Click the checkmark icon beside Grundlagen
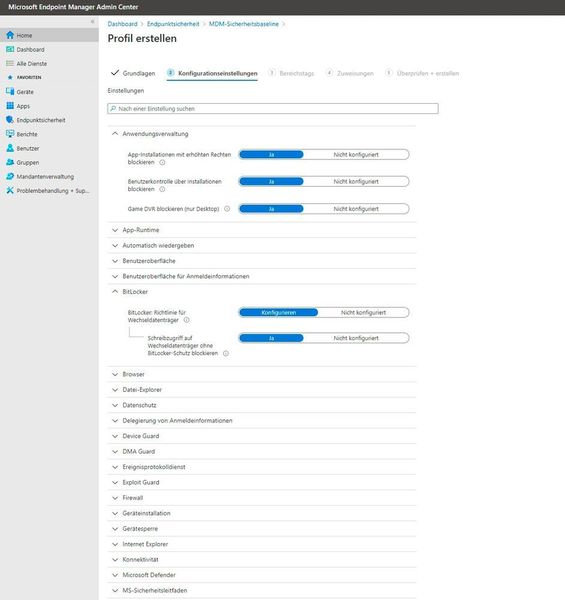 coord(115,72)
